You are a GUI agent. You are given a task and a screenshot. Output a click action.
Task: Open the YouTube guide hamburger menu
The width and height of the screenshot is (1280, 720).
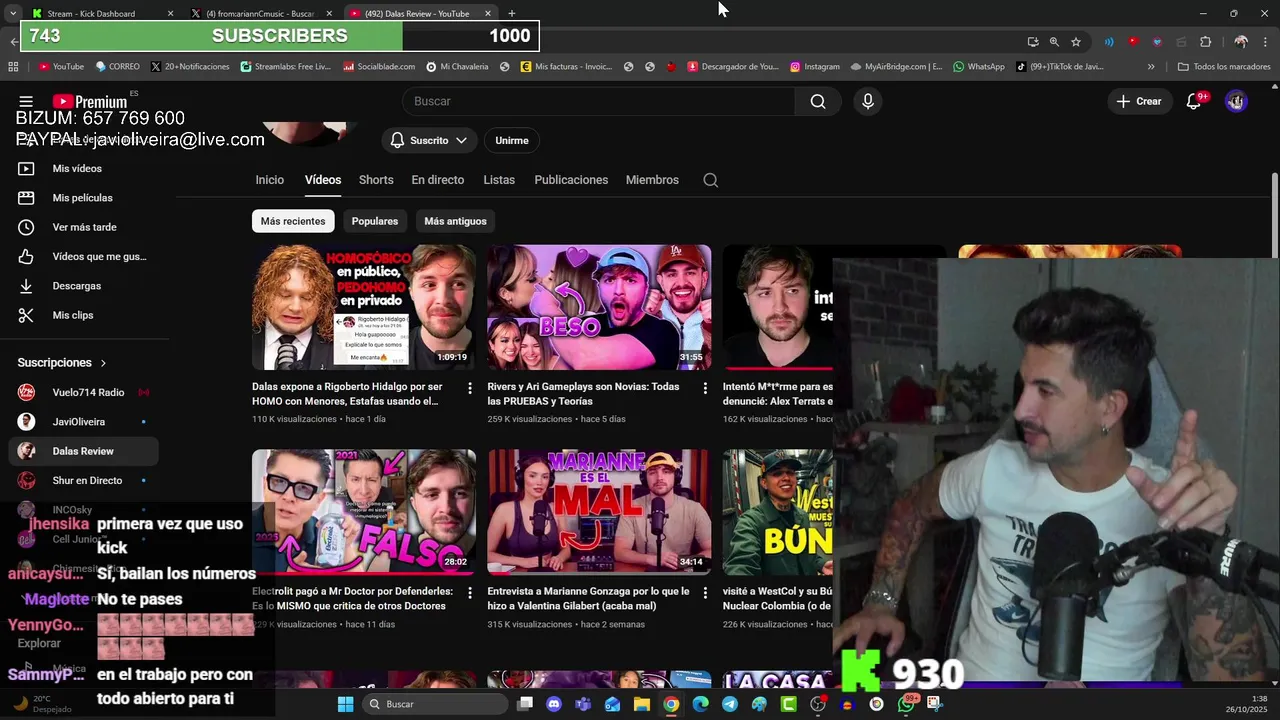(x=26, y=101)
